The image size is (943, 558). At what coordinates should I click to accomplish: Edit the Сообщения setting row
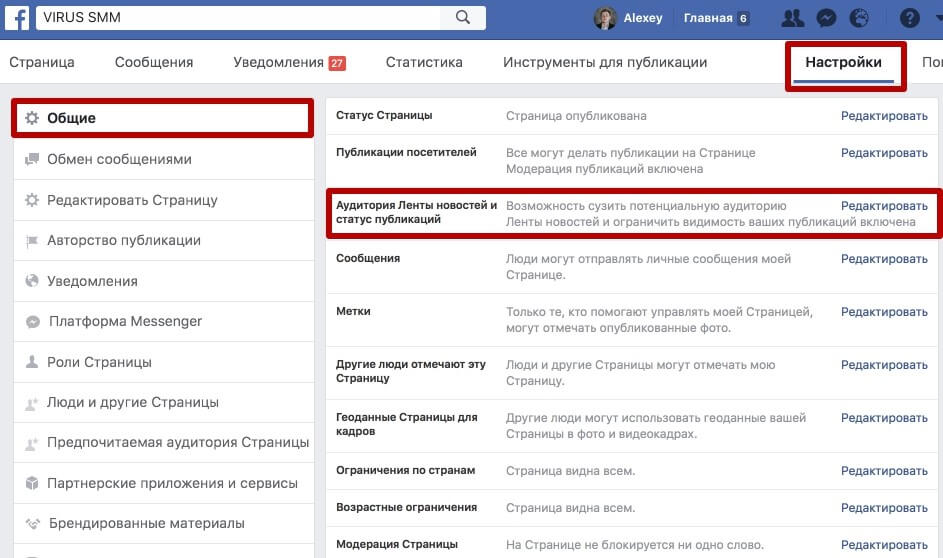pyautogui.click(x=884, y=259)
